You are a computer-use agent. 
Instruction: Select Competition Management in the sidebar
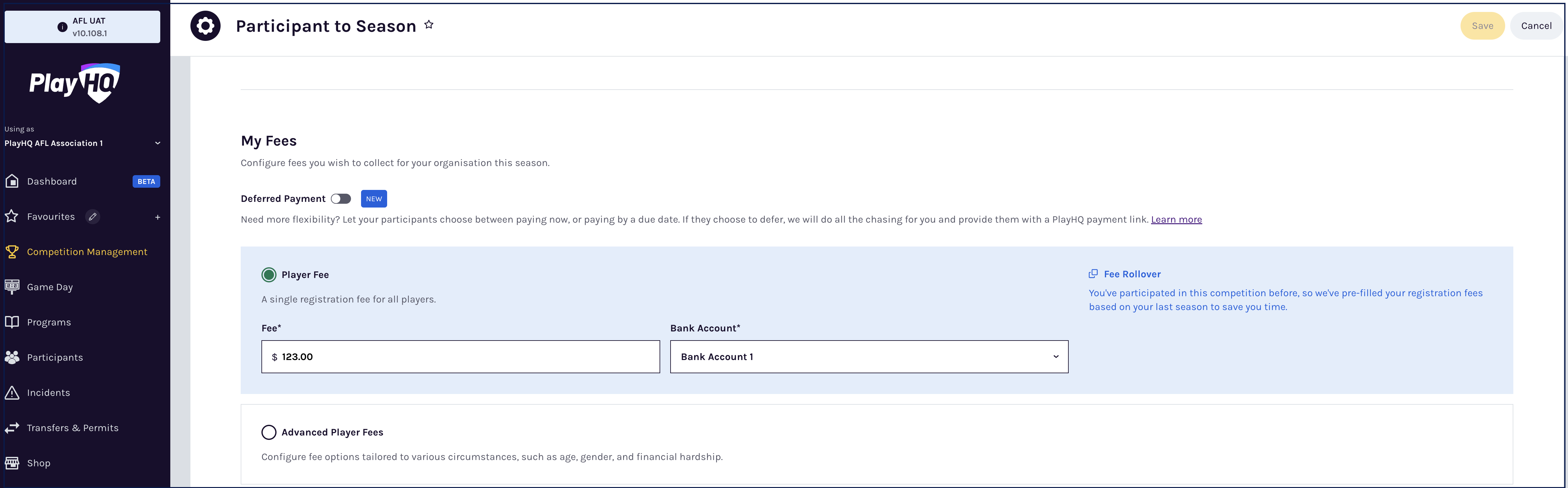pyautogui.click(x=87, y=252)
